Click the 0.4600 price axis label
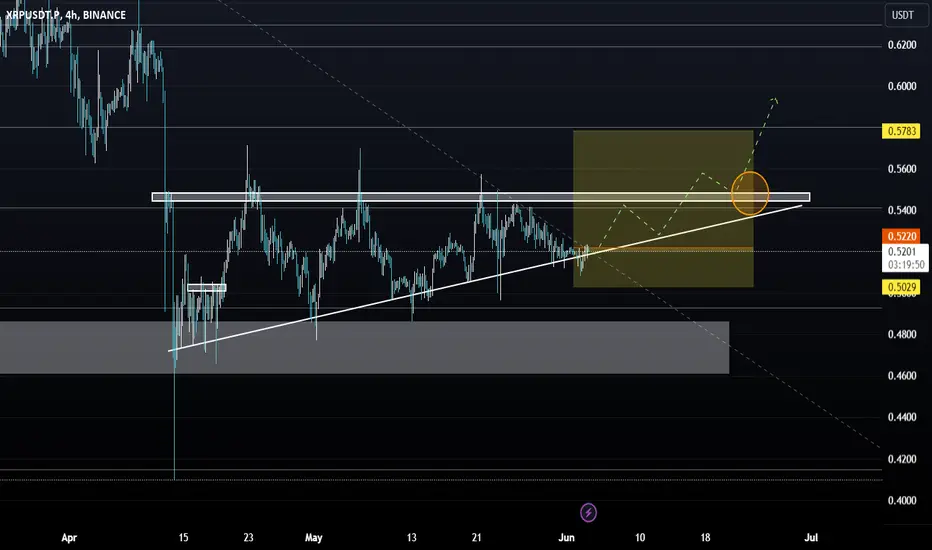 click(902, 376)
